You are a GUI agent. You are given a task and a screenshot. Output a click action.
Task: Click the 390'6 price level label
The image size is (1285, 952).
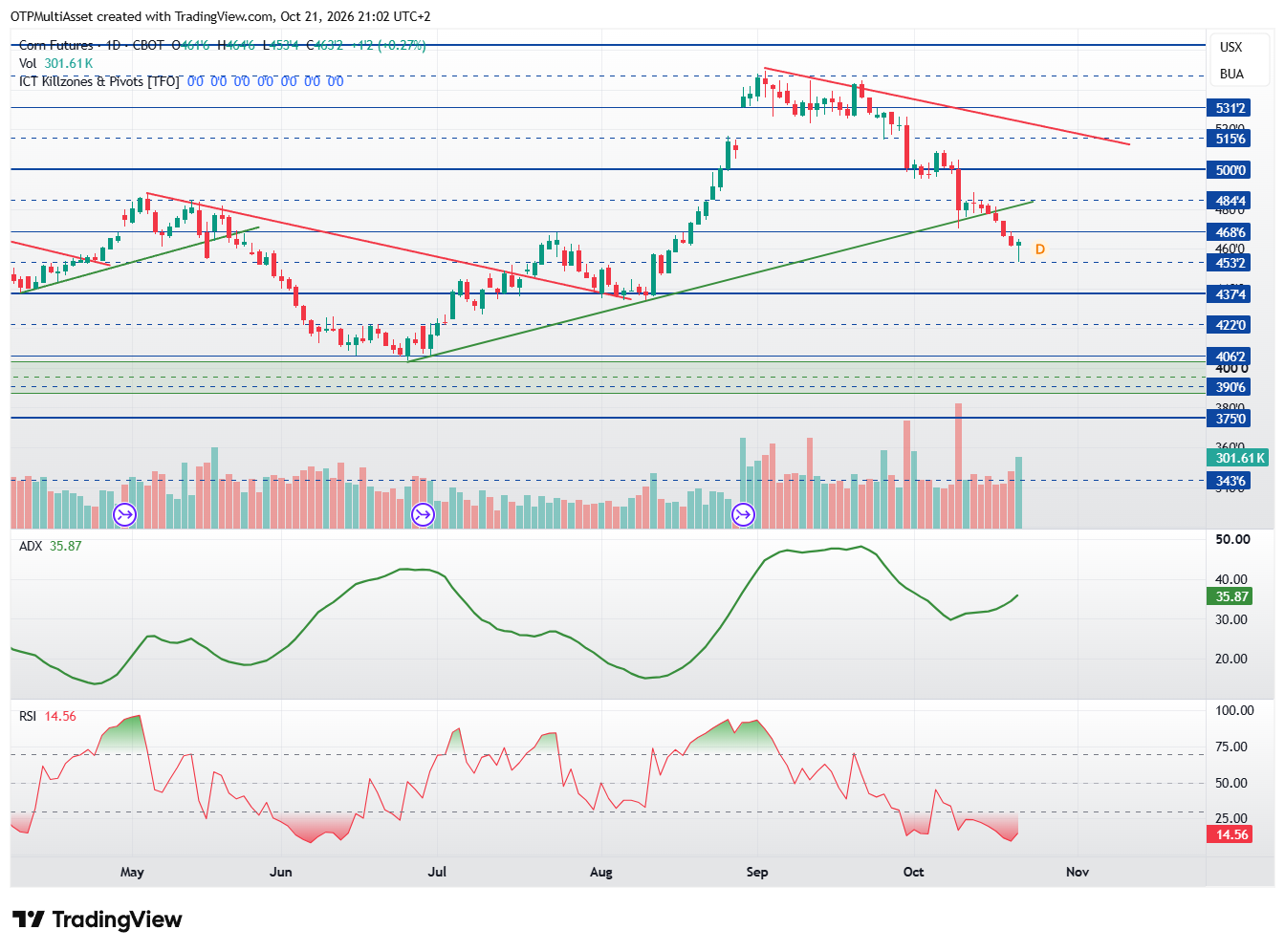pyautogui.click(x=1230, y=387)
